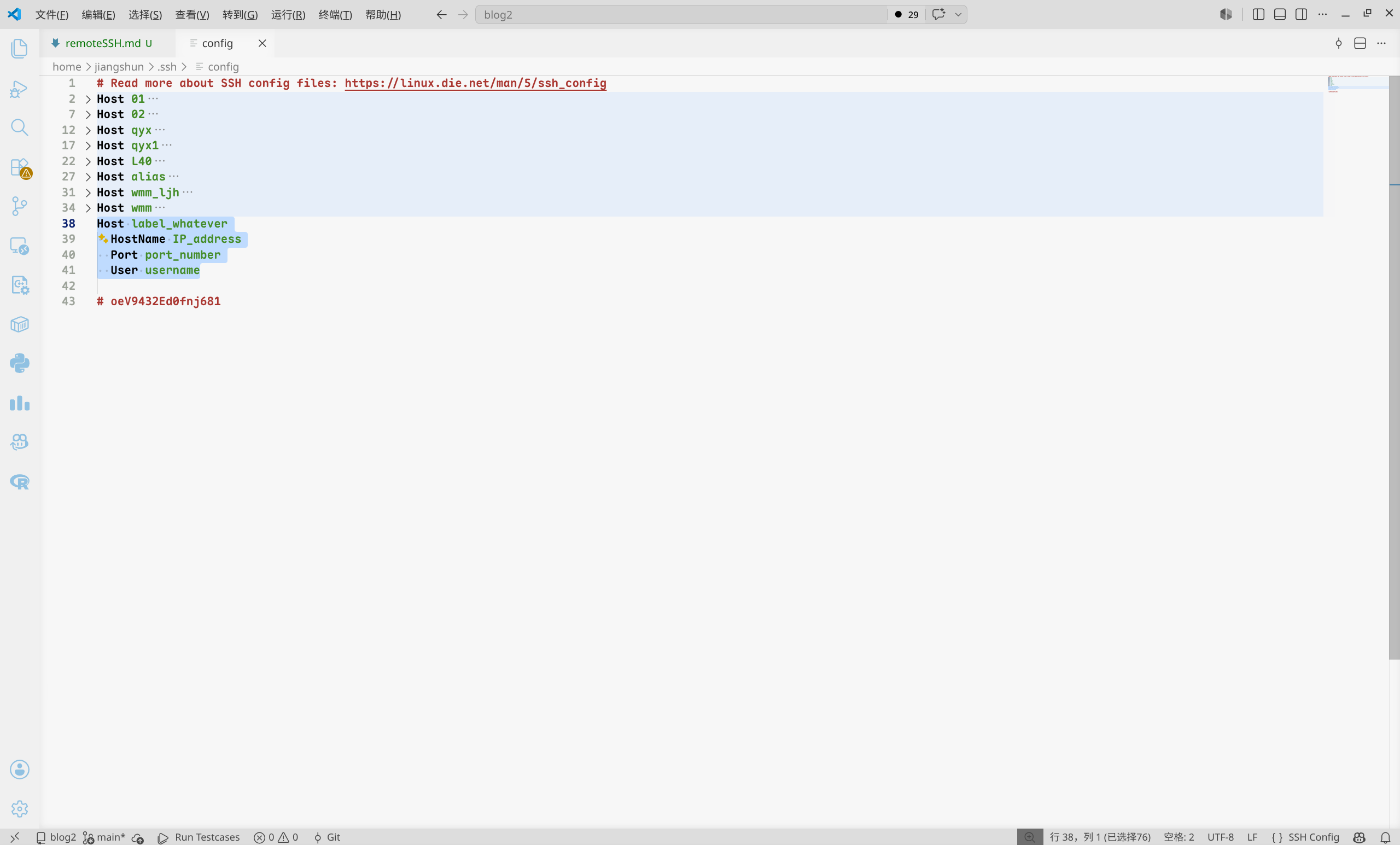This screenshot has width=1400, height=845.
Task: Toggle the secondary side bar
Action: [x=1301, y=15]
